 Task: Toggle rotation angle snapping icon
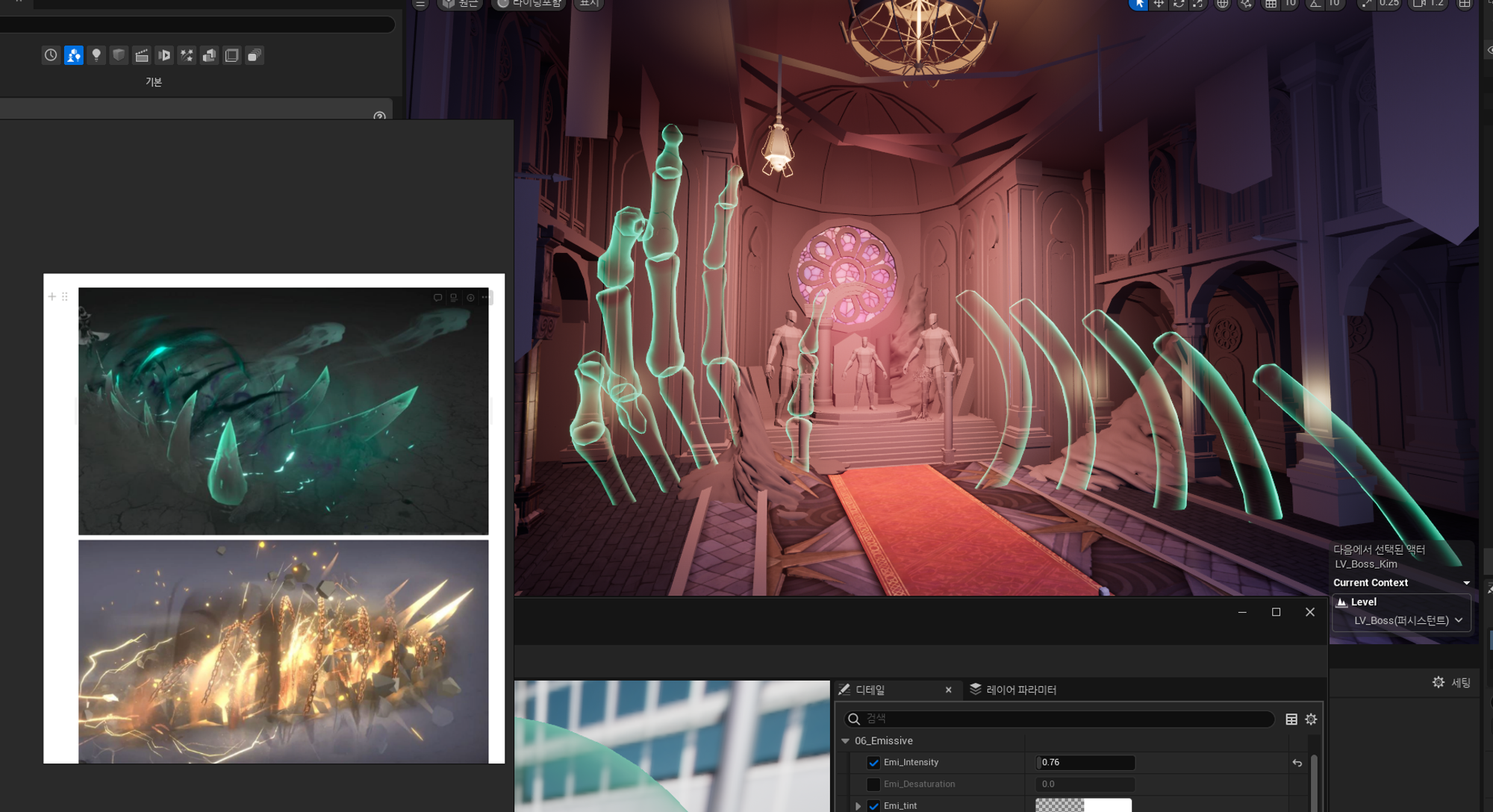pos(1315,4)
